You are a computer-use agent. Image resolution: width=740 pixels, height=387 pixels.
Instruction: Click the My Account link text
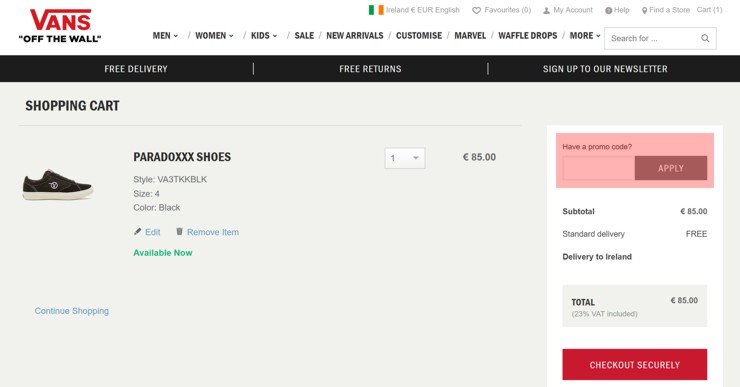pos(573,10)
